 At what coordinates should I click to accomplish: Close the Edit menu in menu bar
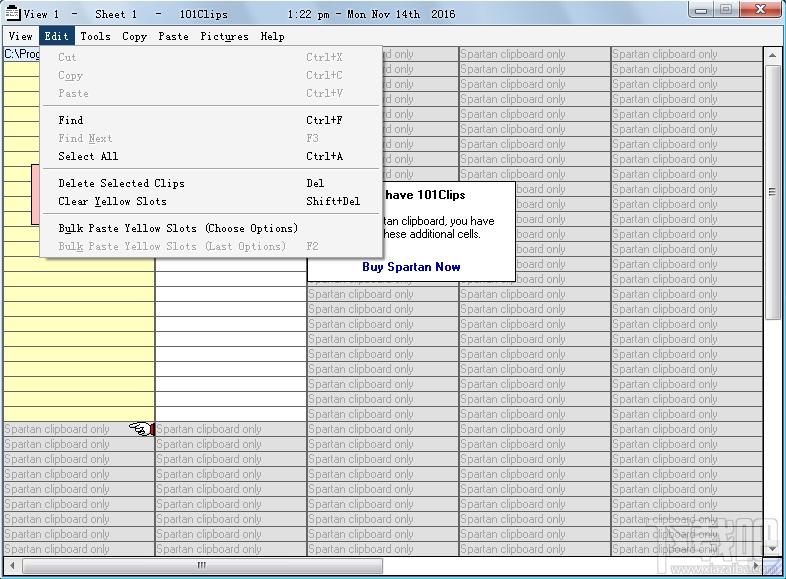pos(56,36)
